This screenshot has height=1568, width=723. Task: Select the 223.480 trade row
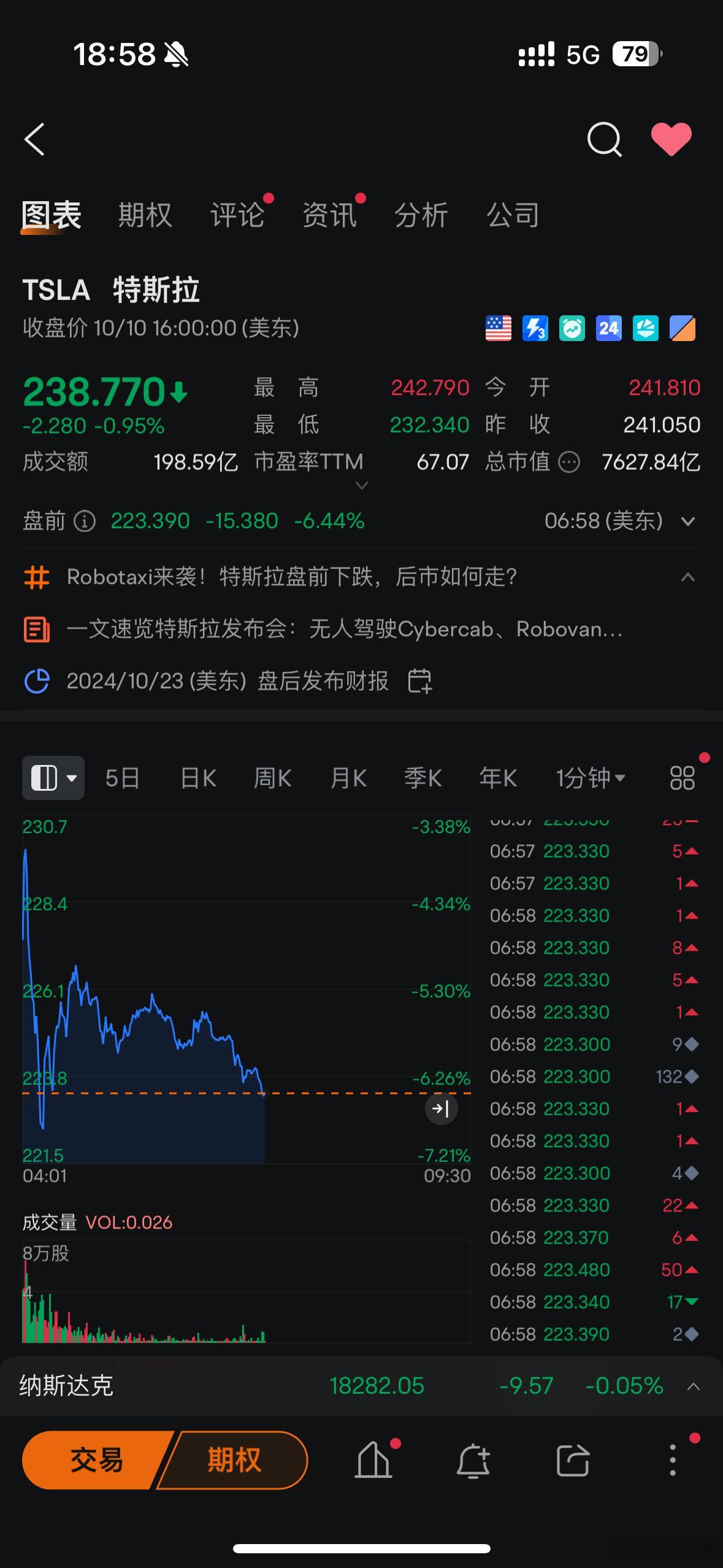click(594, 1270)
